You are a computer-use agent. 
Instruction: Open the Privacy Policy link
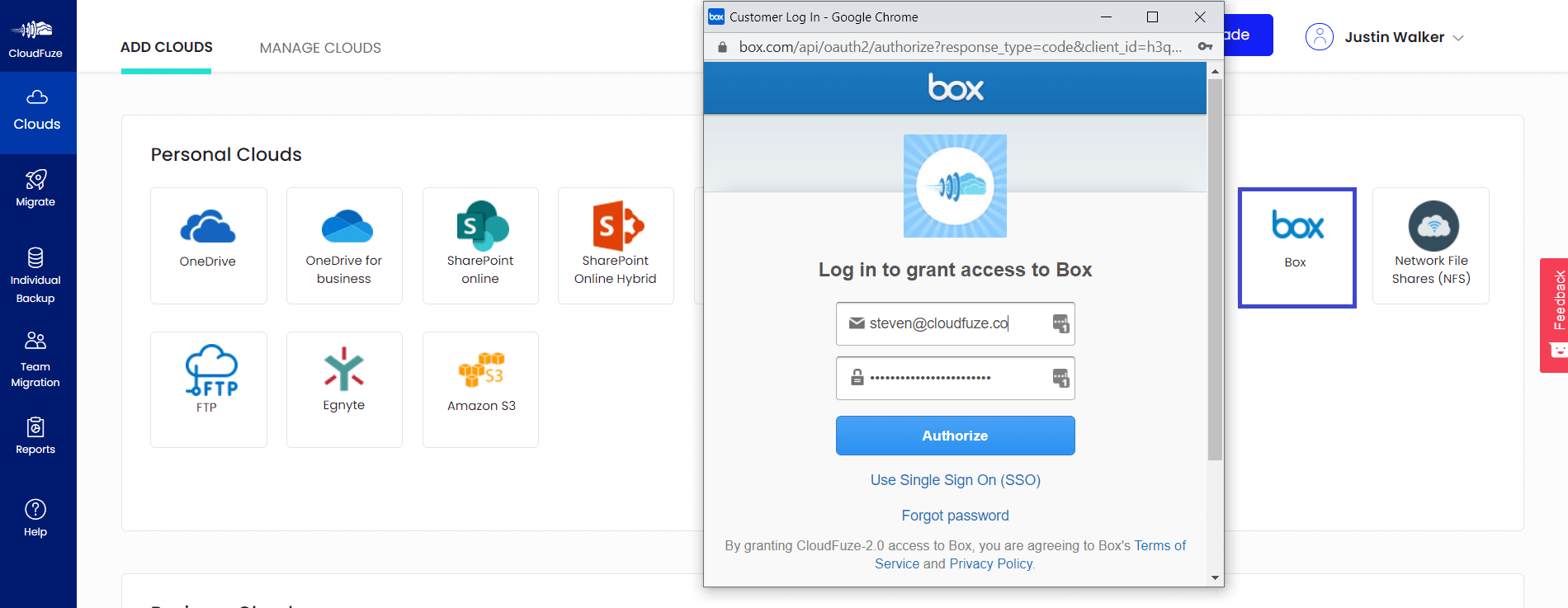pyautogui.click(x=990, y=564)
